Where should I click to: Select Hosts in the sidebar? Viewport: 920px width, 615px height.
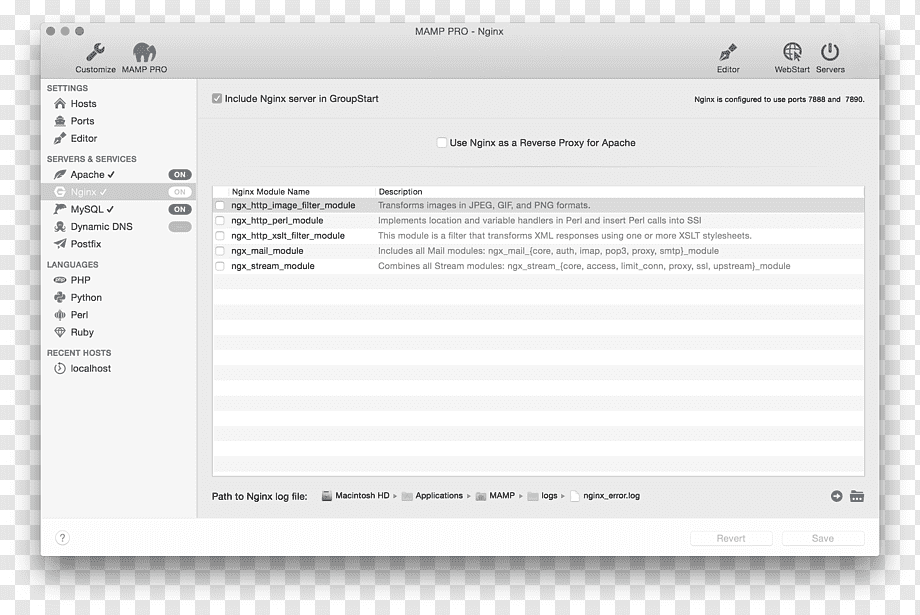click(x=83, y=104)
